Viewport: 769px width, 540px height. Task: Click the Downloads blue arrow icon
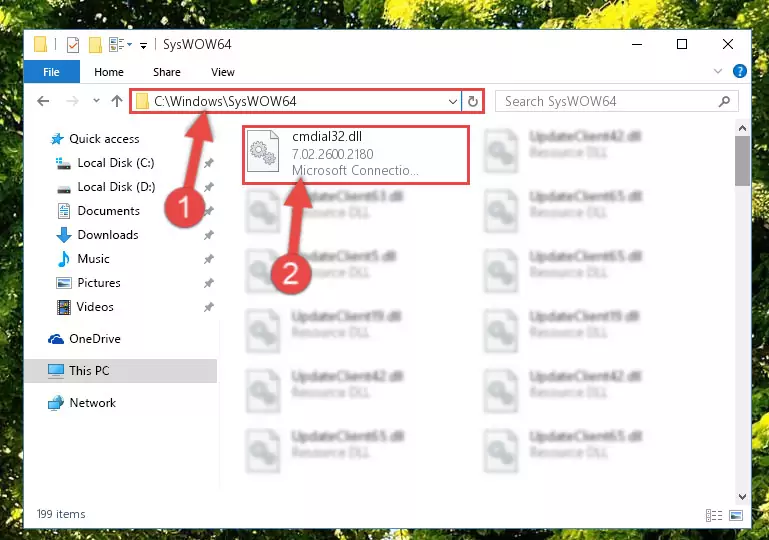(x=64, y=235)
